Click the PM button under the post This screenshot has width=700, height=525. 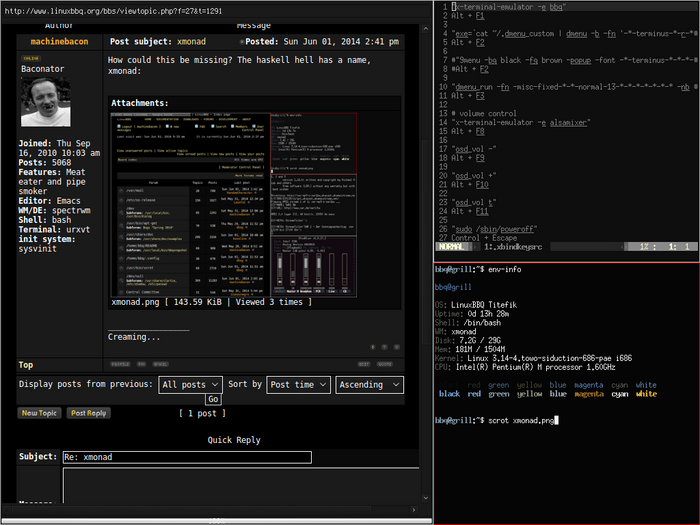coord(141,365)
